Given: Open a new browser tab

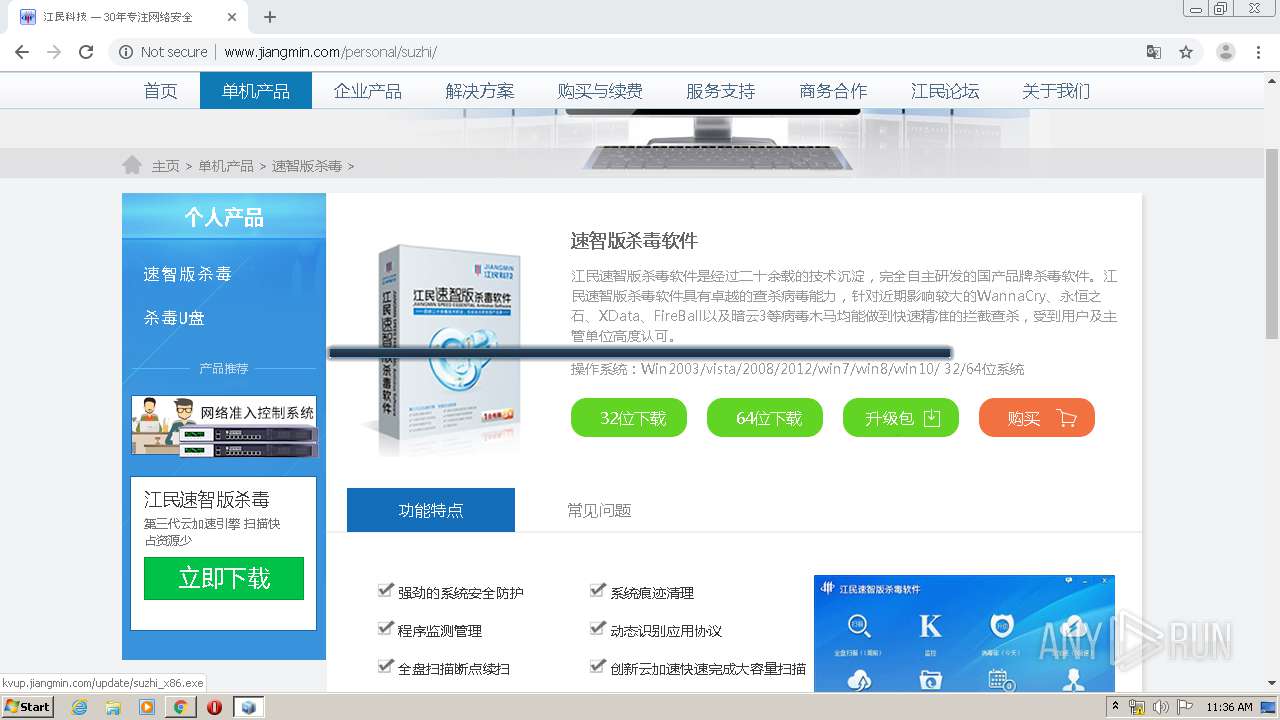Looking at the screenshot, I should (x=270, y=17).
